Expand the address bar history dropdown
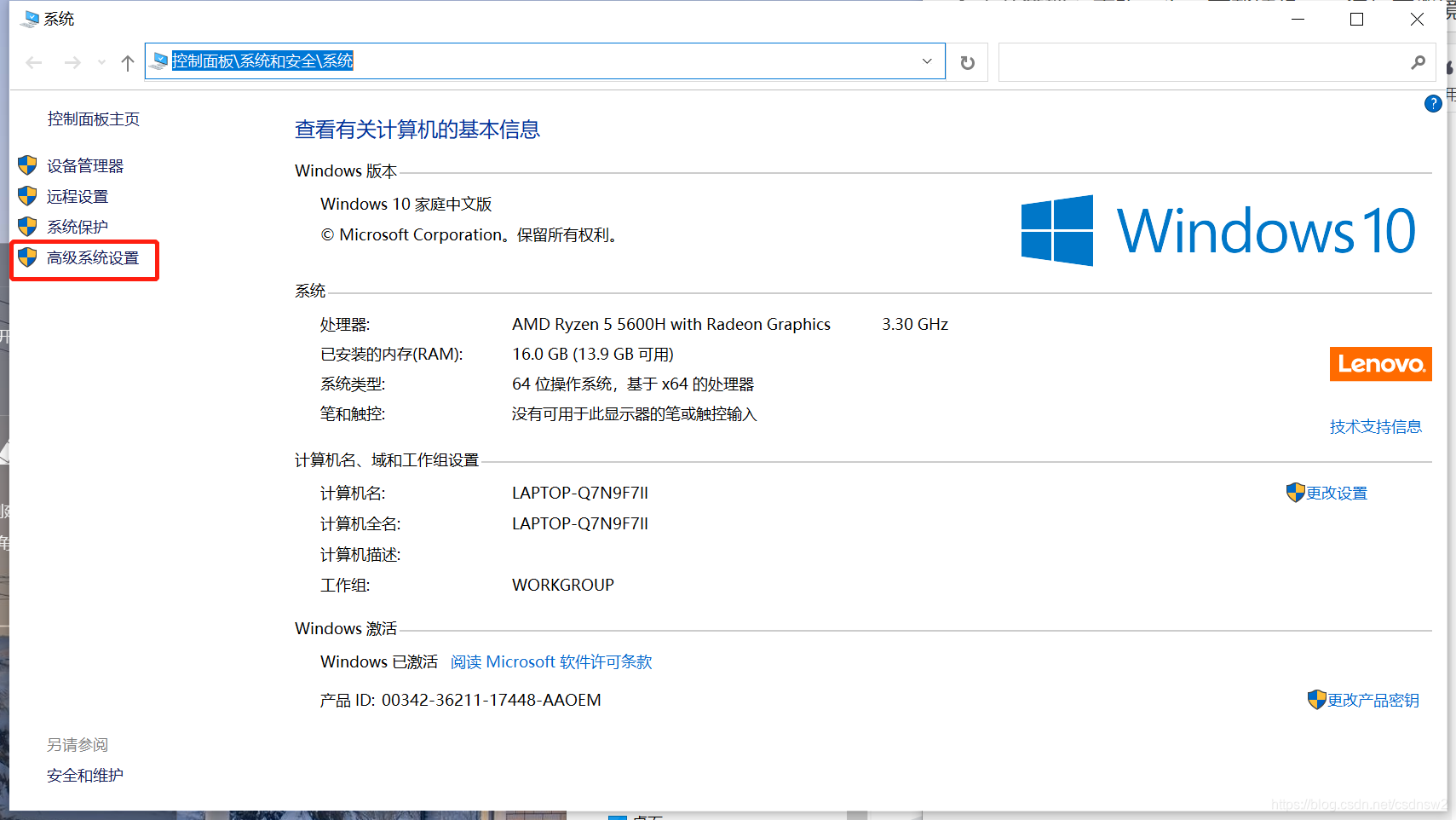Image resolution: width=1456 pixels, height=820 pixels. [x=927, y=61]
